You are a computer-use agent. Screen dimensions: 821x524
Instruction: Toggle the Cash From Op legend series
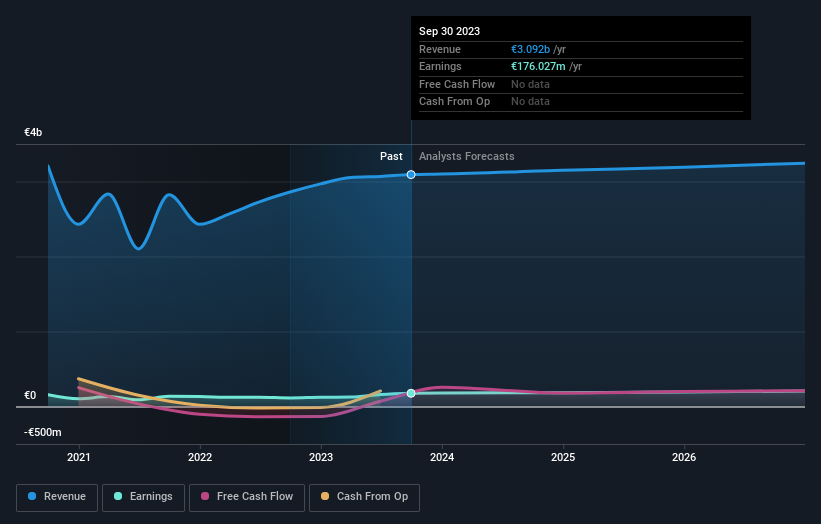(364, 497)
